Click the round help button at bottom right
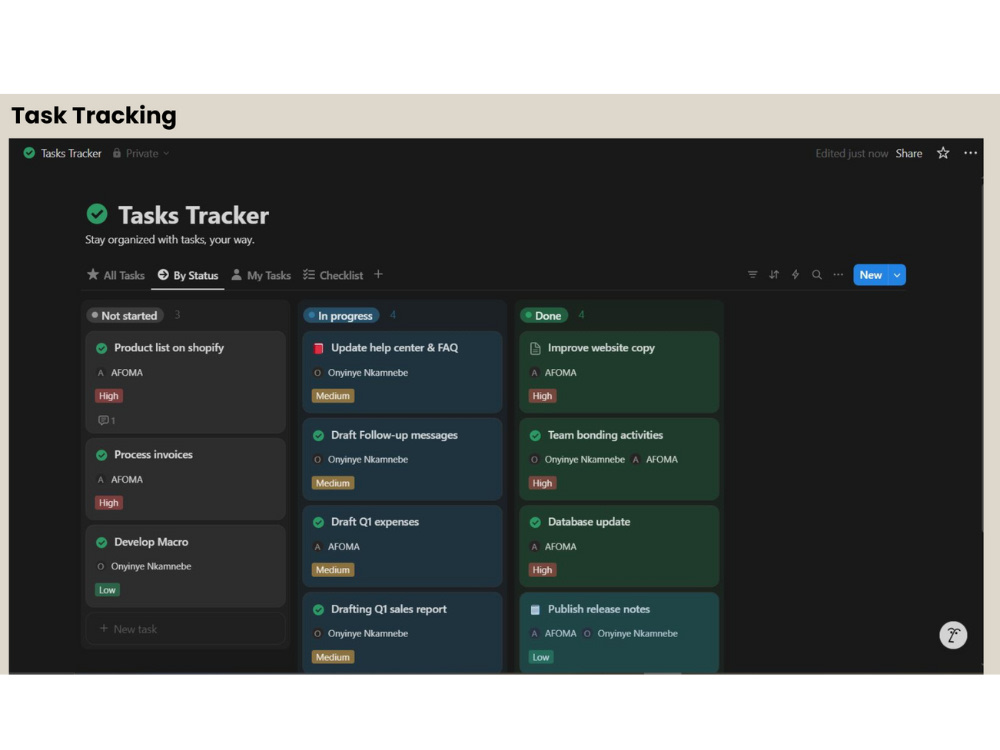Image resolution: width=1000 pixels, height=750 pixels. tap(953, 635)
